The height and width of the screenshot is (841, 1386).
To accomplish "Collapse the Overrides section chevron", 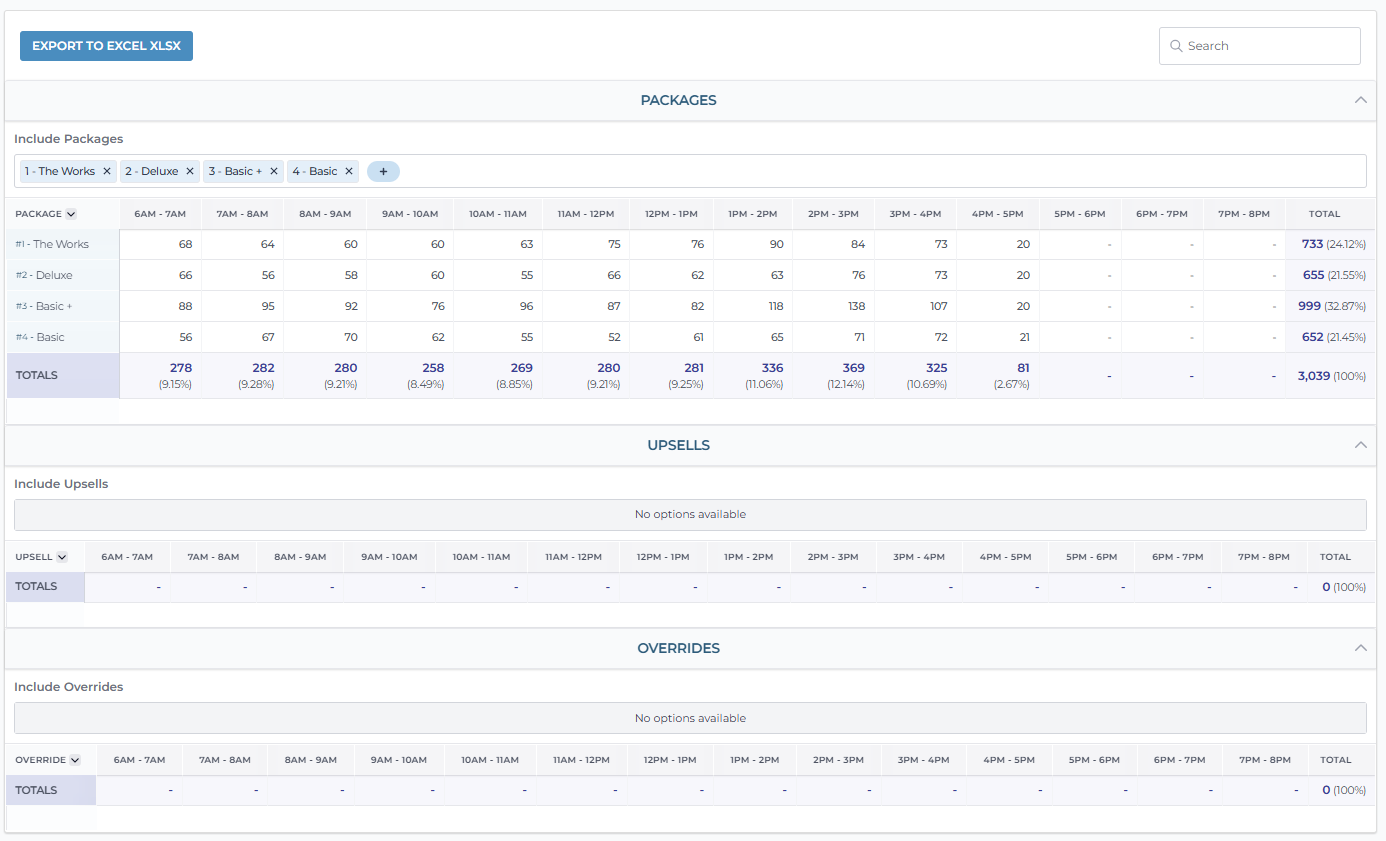I will coord(1360,648).
